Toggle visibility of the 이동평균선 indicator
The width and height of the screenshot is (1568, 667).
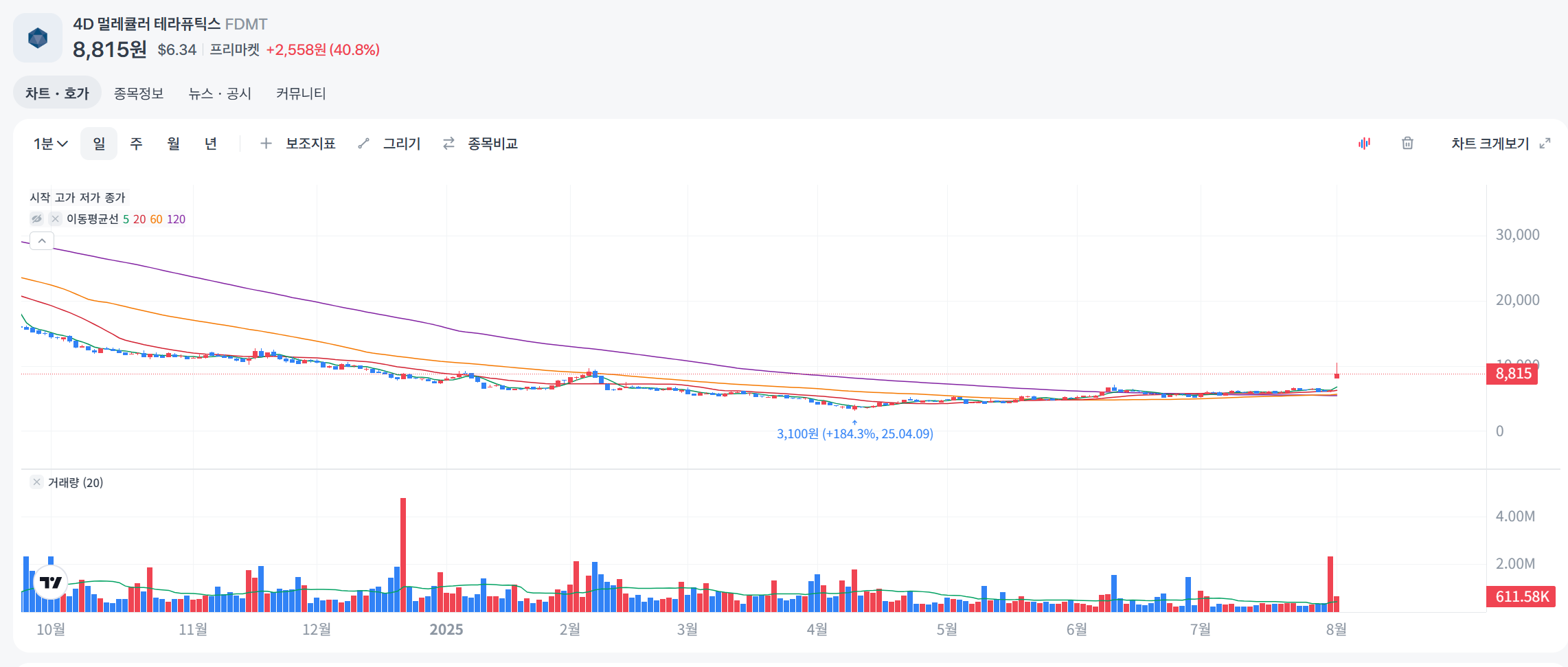click(x=36, y=218)
